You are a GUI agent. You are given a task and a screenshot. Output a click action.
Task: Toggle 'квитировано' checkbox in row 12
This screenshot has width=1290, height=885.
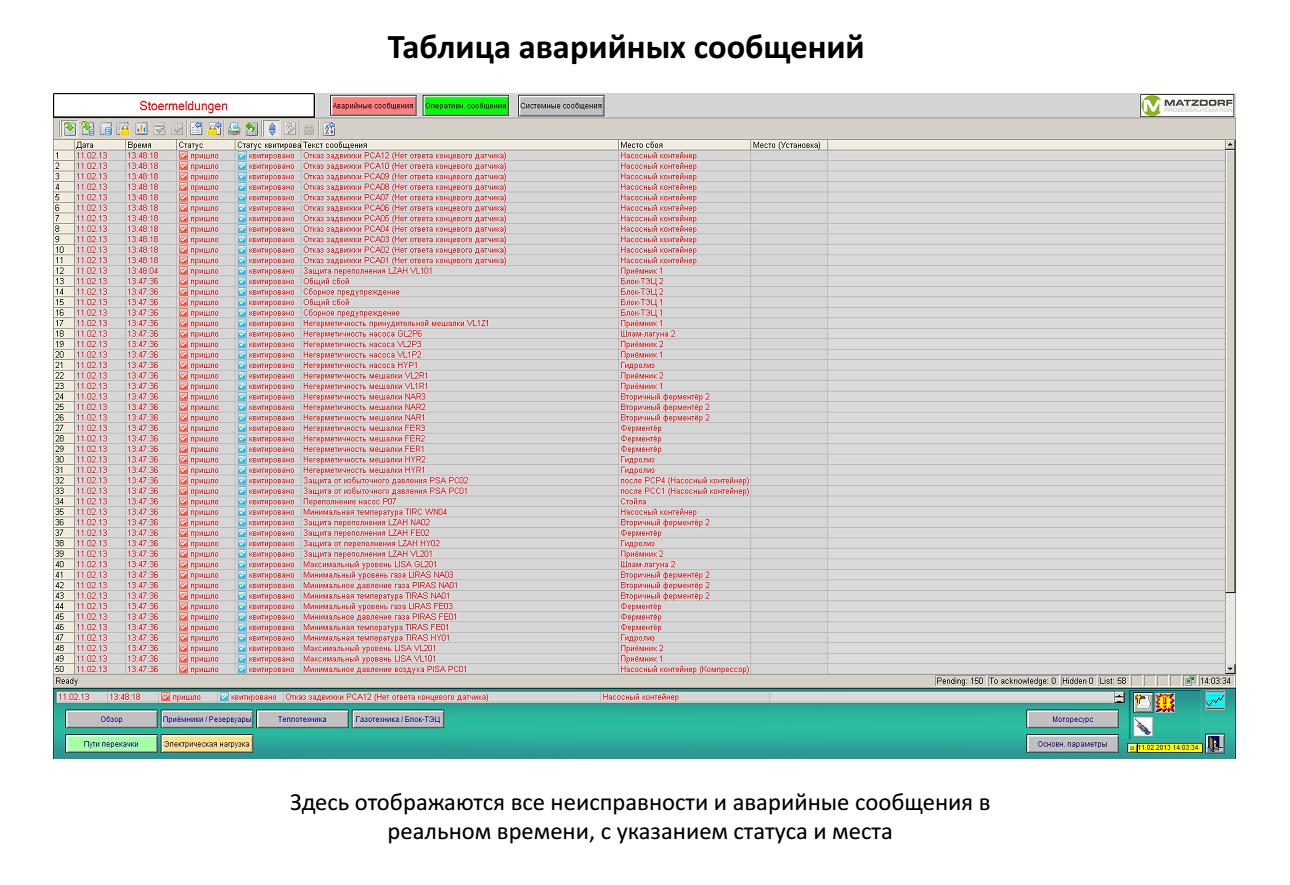click(241, 270)
